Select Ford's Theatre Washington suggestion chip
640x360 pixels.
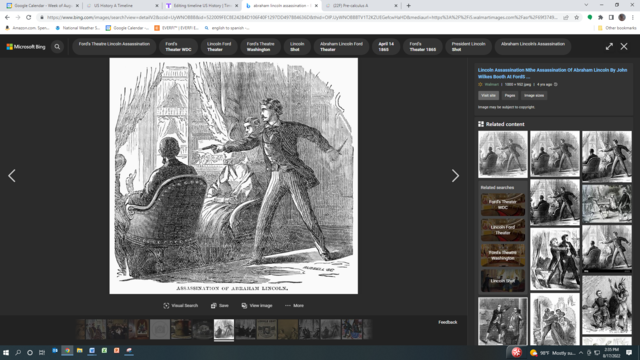click(260, 47)
